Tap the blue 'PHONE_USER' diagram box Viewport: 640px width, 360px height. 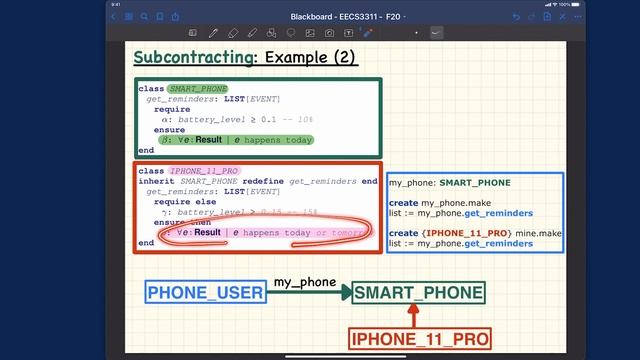[206, 292]
